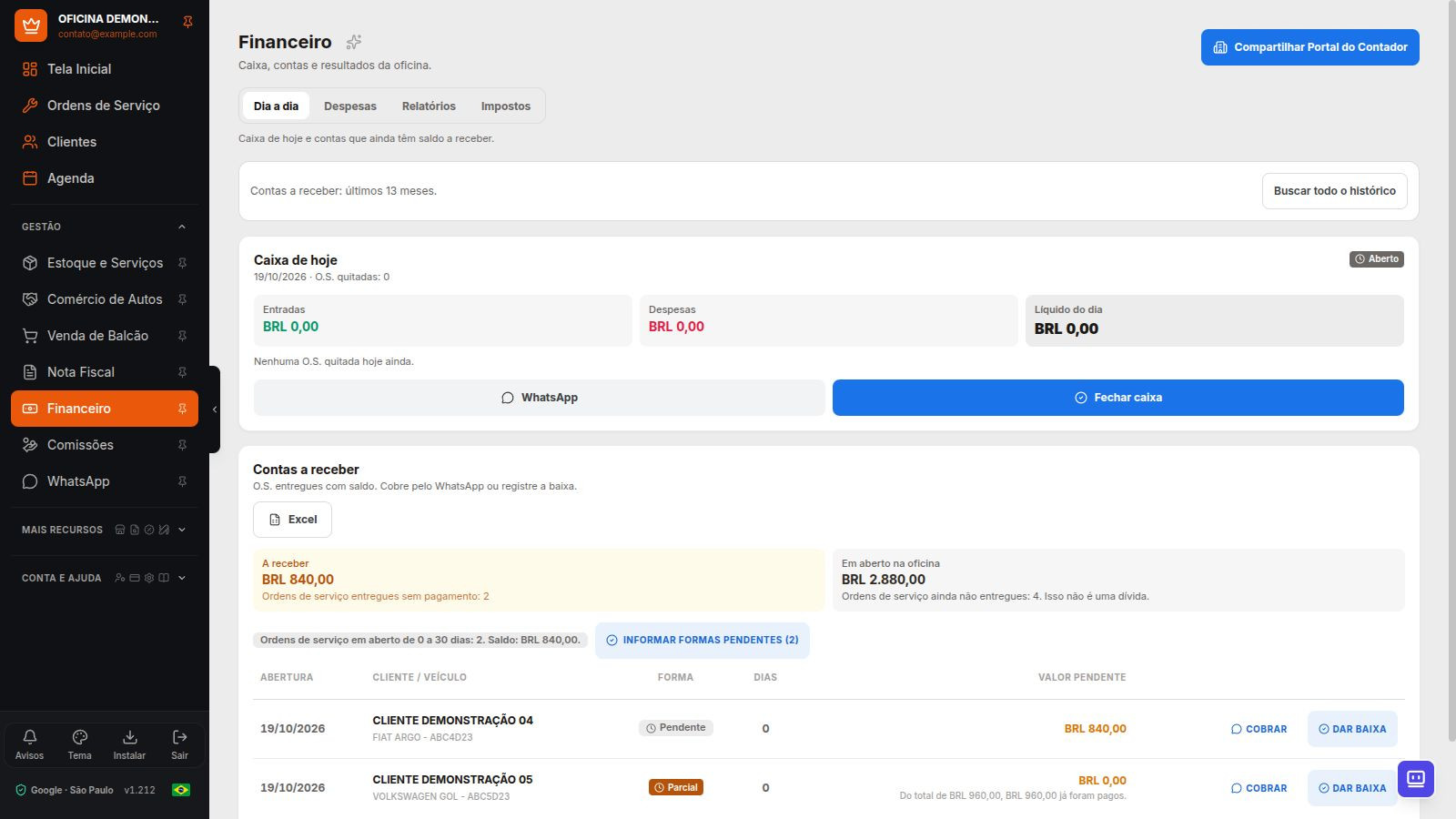Image resolution: width=1456 pixels, height=819 pixels.
Task: Open Venda de Balcão
Action: point(93,336)
